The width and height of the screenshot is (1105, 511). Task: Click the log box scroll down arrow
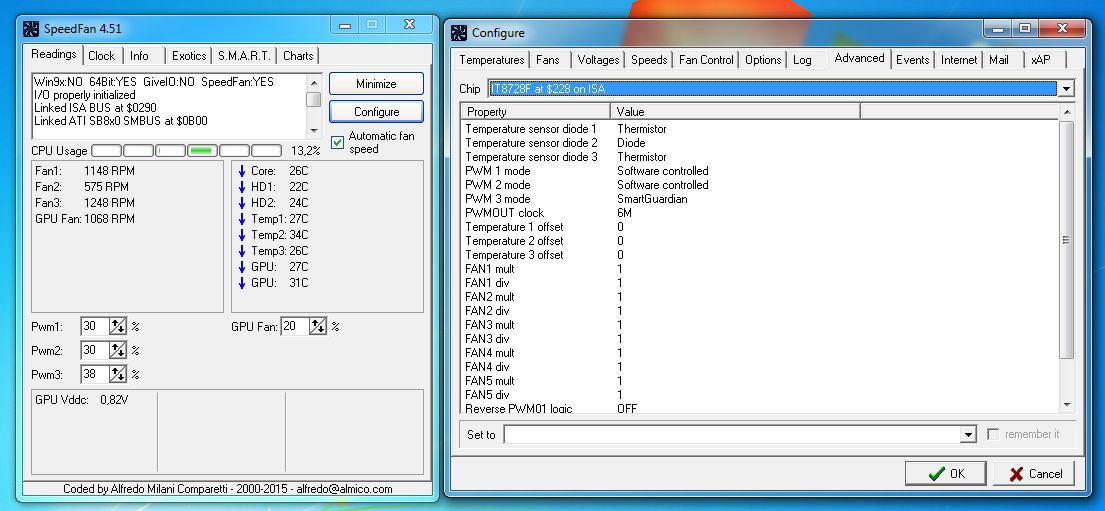coord(314,131)
